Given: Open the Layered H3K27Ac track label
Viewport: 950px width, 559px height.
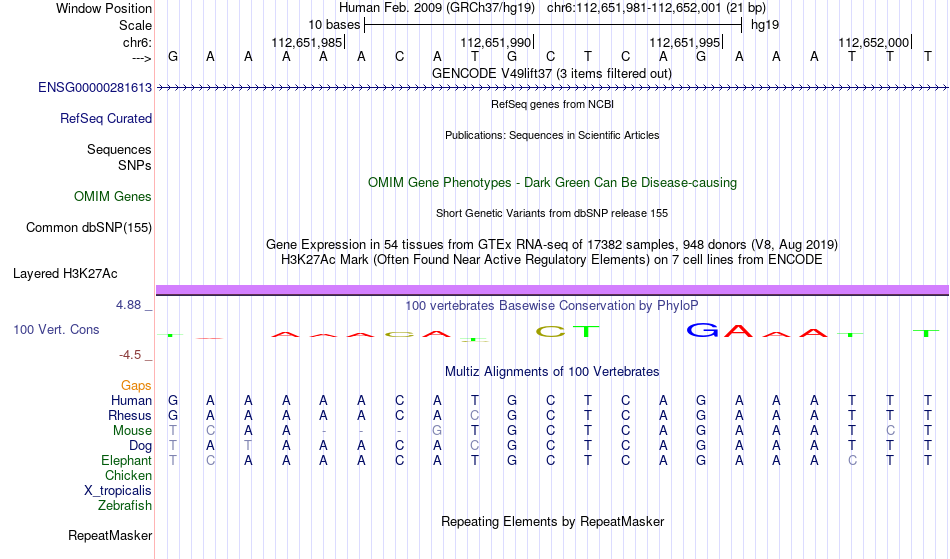Looking at the screenshot, I should tap(65, 274).
